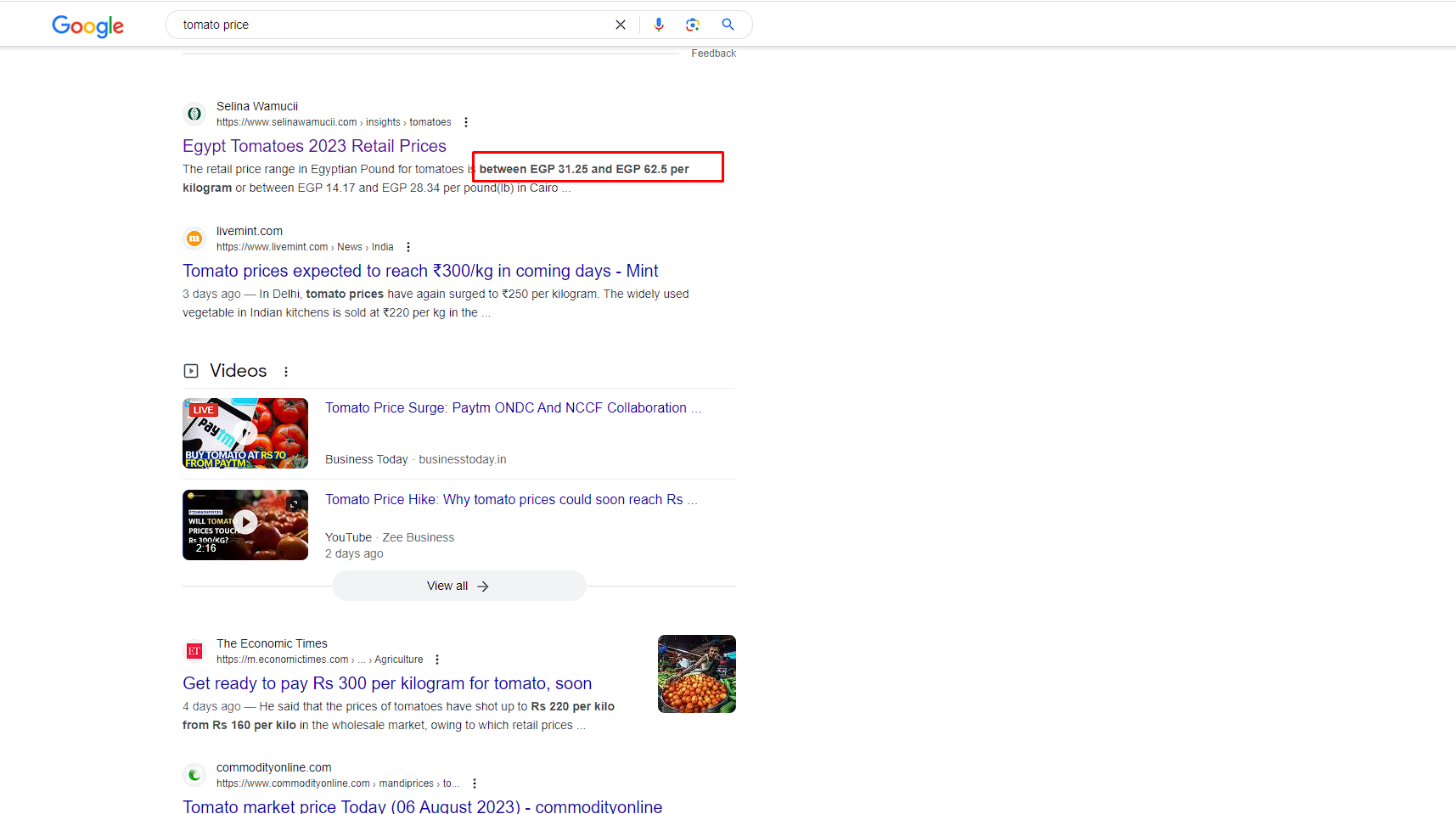Open Egypt Tomatoes 2023 Retail Prices link
The height and width of the screenshot is (814, 1456).
pyautogui.click(x=314, y=146)
